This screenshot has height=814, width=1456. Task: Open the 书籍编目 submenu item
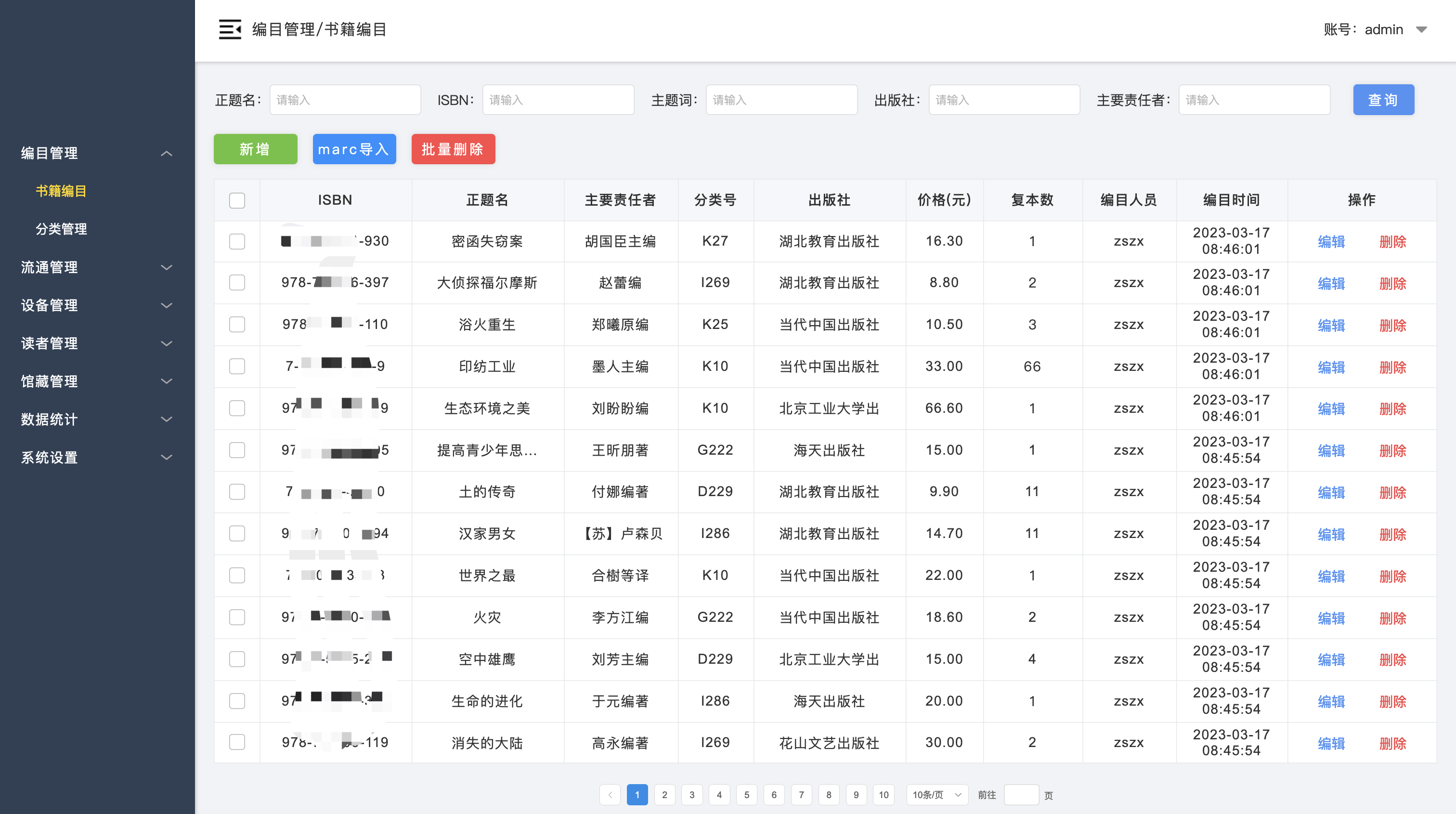tap(61, 191)
